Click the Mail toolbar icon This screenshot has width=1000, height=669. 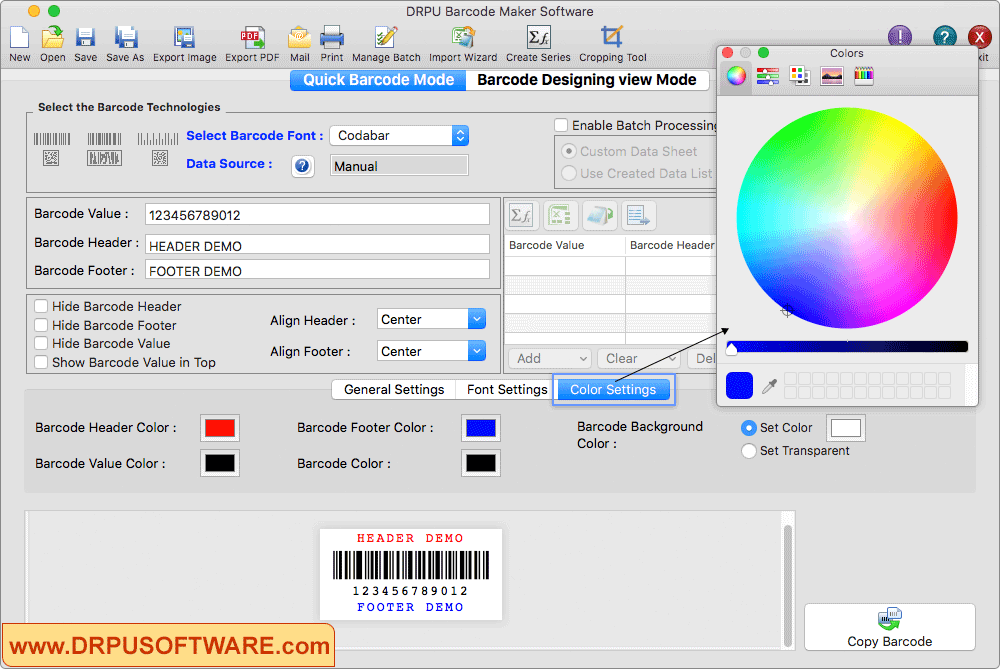(299, 37)
